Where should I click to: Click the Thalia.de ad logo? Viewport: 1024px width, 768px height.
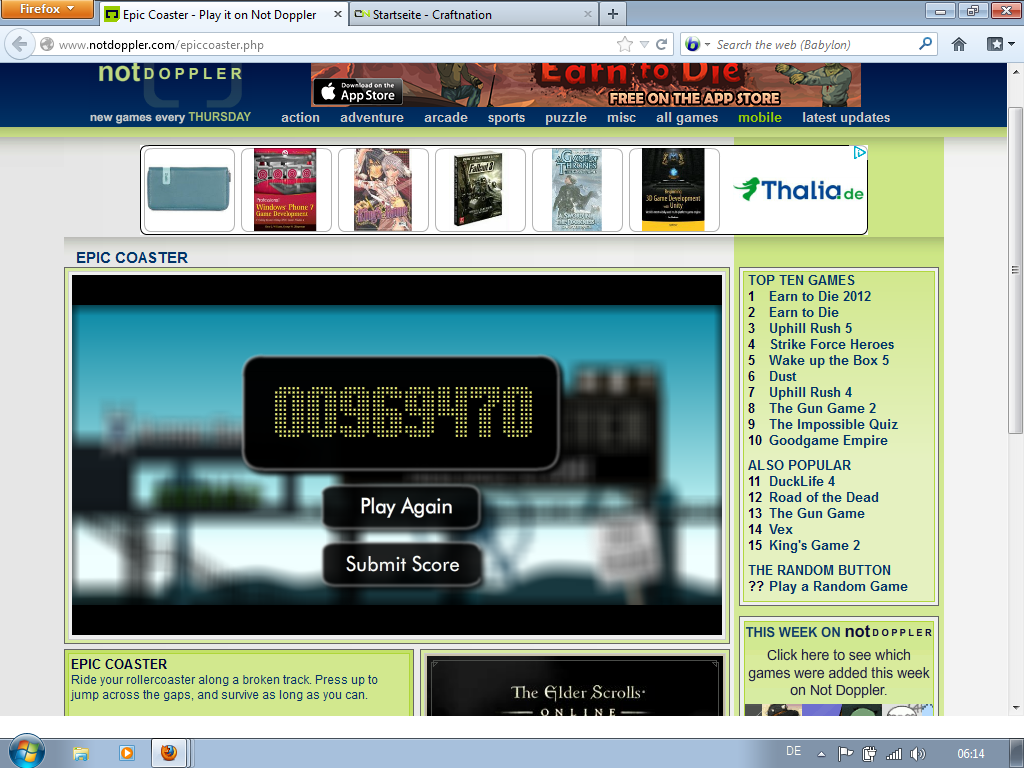(798, 190)
